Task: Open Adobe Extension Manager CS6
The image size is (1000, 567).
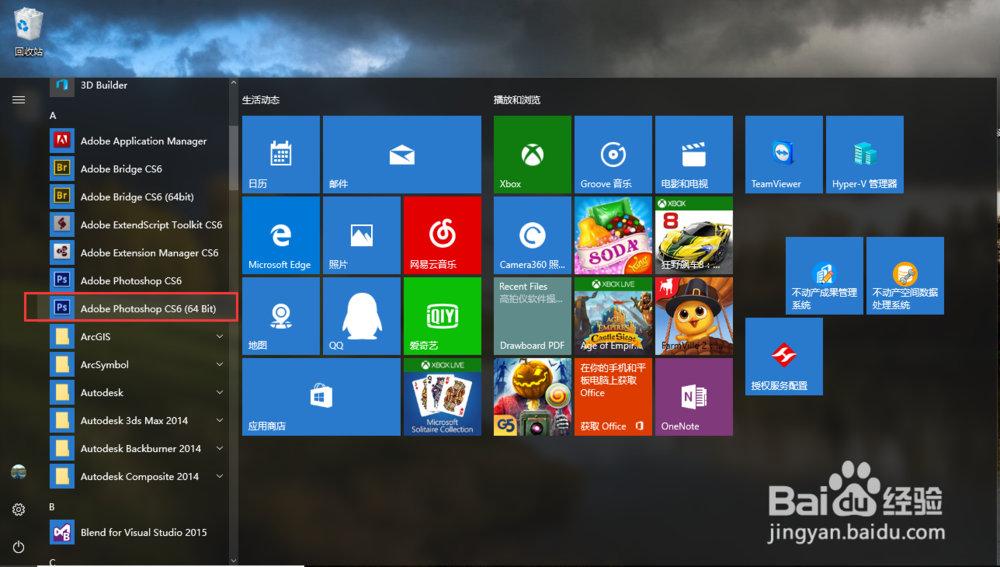Action: point(138,253)
